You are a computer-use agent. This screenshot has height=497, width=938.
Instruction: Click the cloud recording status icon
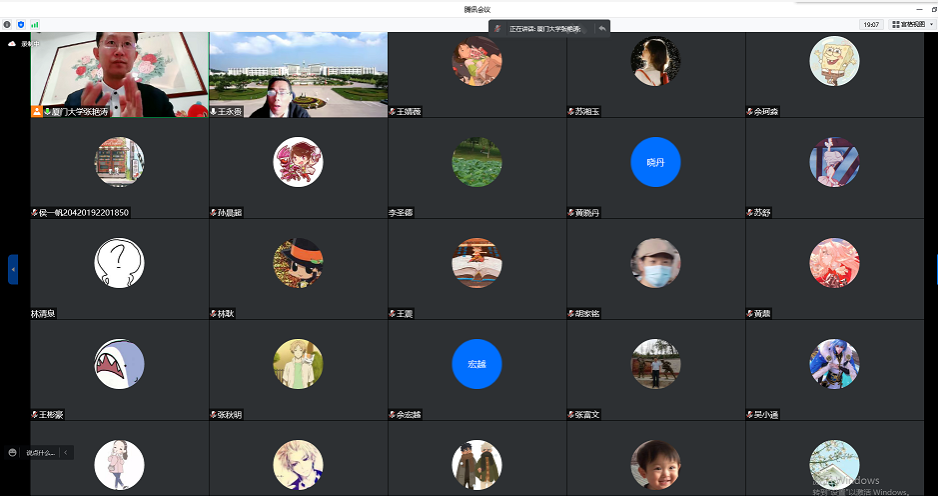pyautogui.click(x=12, y=43)
